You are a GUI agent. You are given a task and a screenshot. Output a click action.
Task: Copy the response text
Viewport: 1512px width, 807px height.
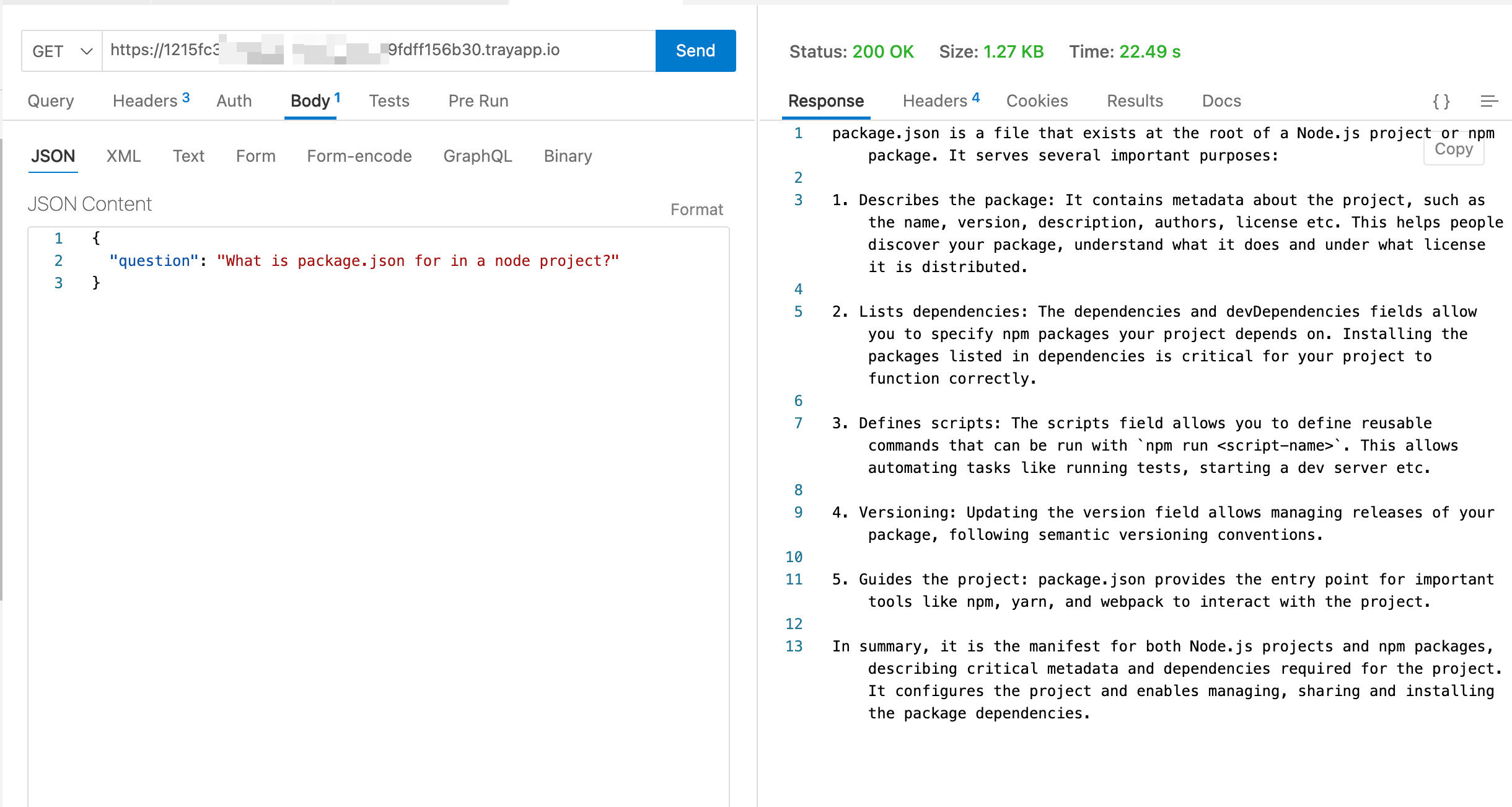tap(1454, 148)
